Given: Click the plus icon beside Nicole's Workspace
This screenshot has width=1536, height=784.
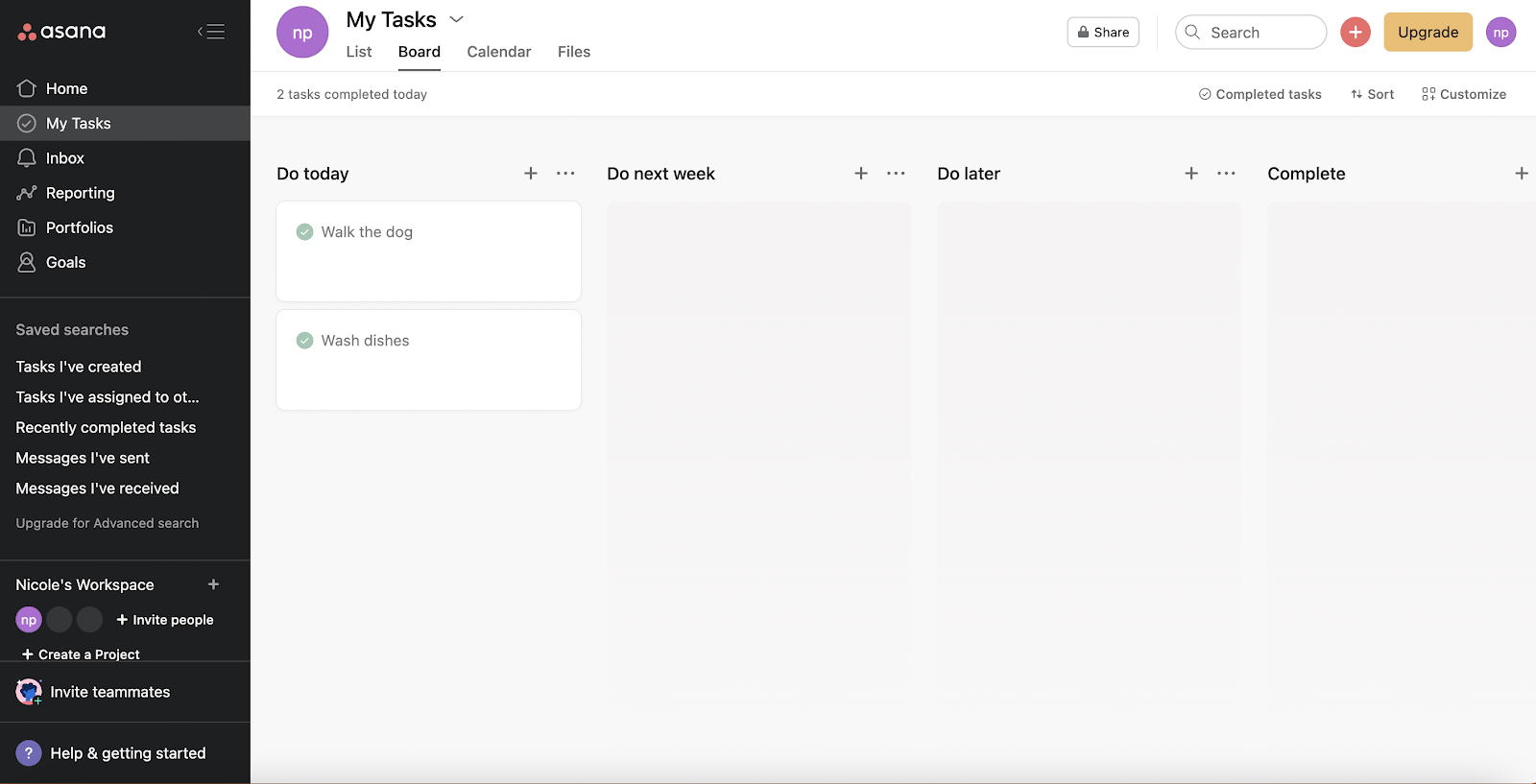Looking at the screenshot, I should (x=213, y=584).
